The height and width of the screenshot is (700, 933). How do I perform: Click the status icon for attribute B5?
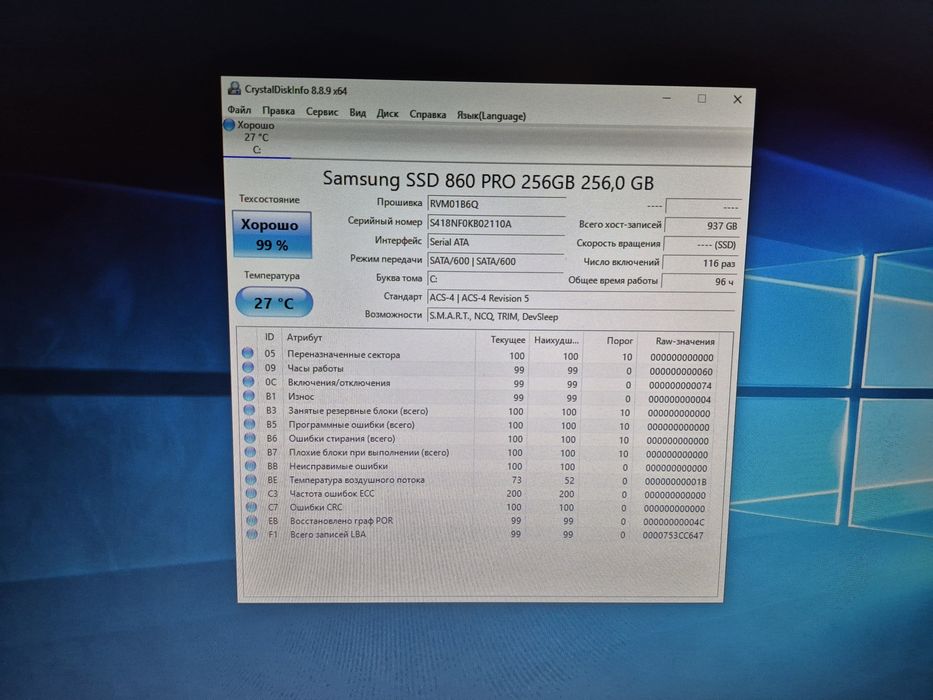click(x=250, y=424)
